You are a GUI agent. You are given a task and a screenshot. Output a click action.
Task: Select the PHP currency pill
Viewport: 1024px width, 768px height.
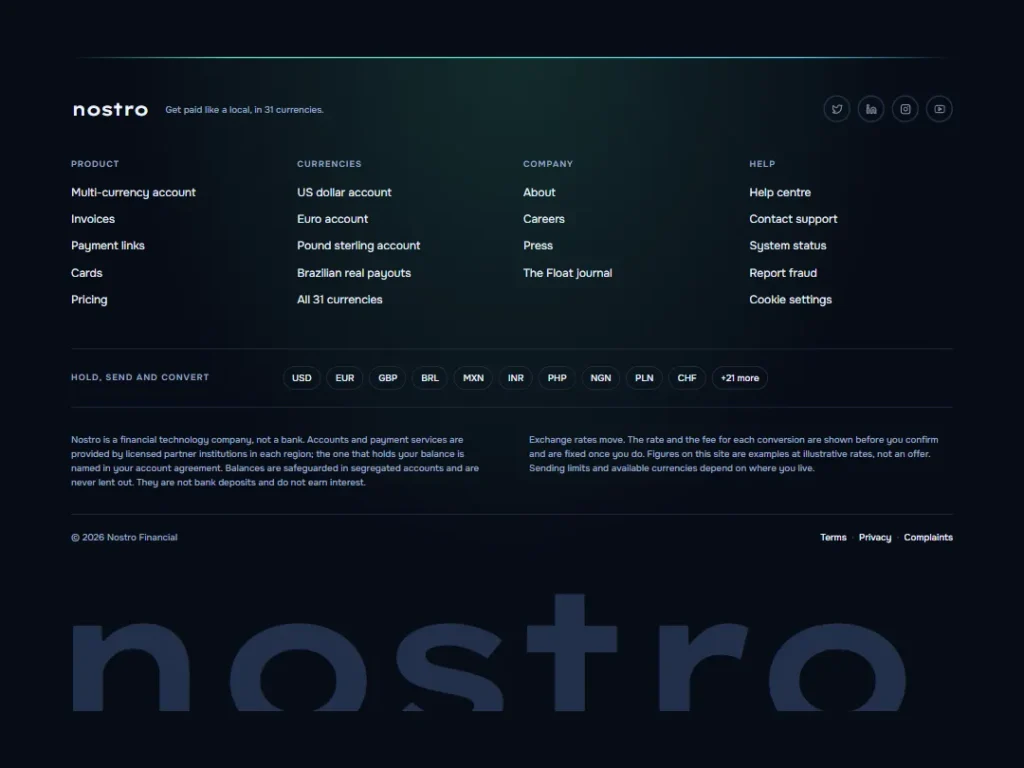[557, 378]
